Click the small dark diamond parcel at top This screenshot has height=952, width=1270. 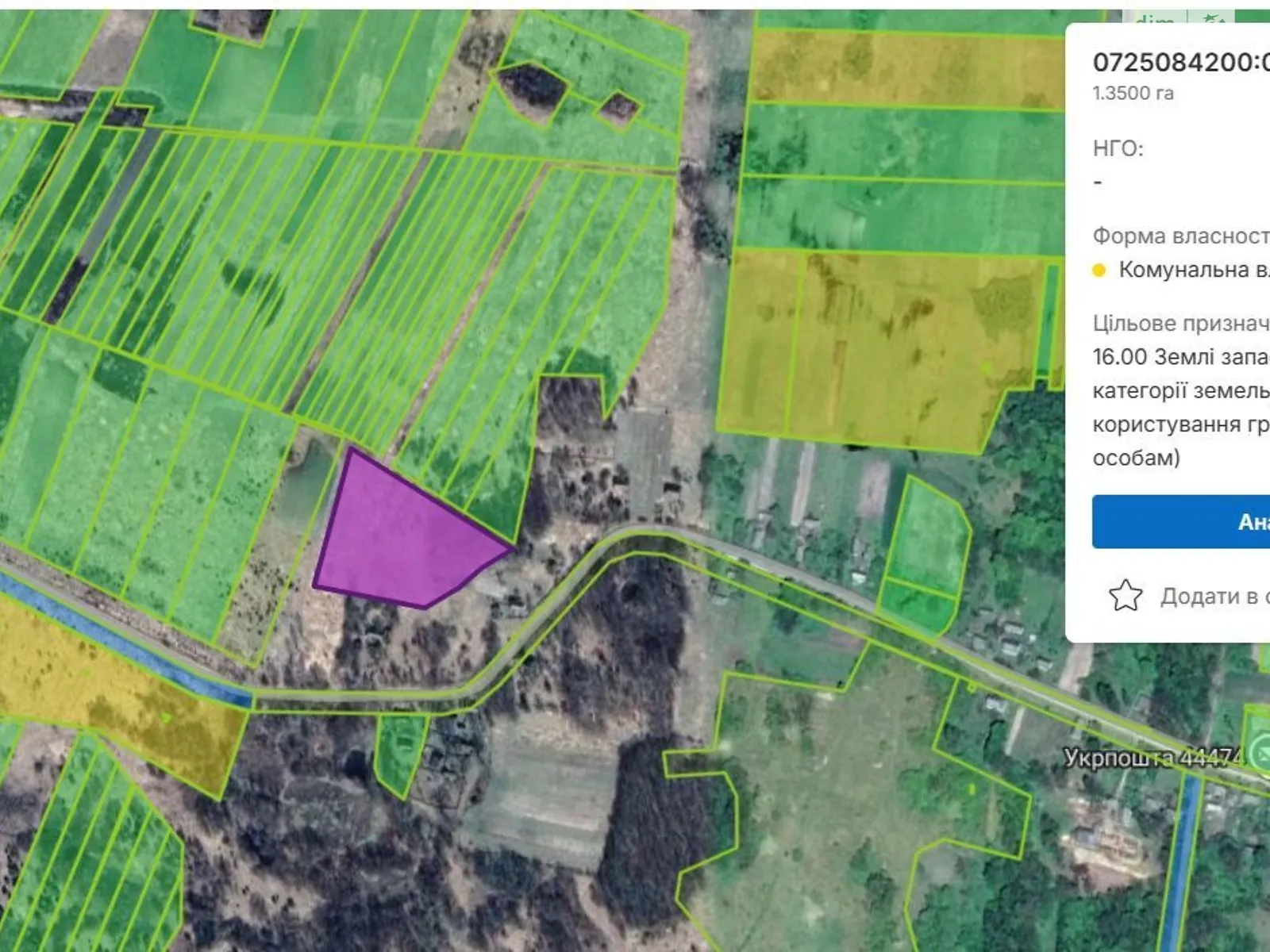click(x=618, y=107)
